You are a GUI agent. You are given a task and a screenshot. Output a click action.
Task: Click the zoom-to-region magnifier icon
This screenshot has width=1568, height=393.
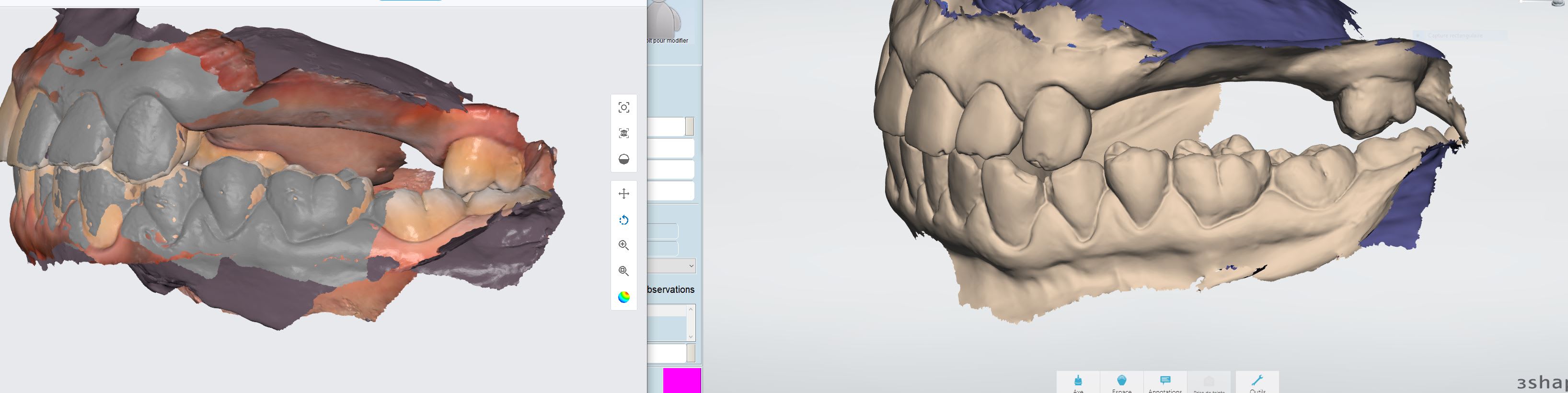(x=623, y=271)
